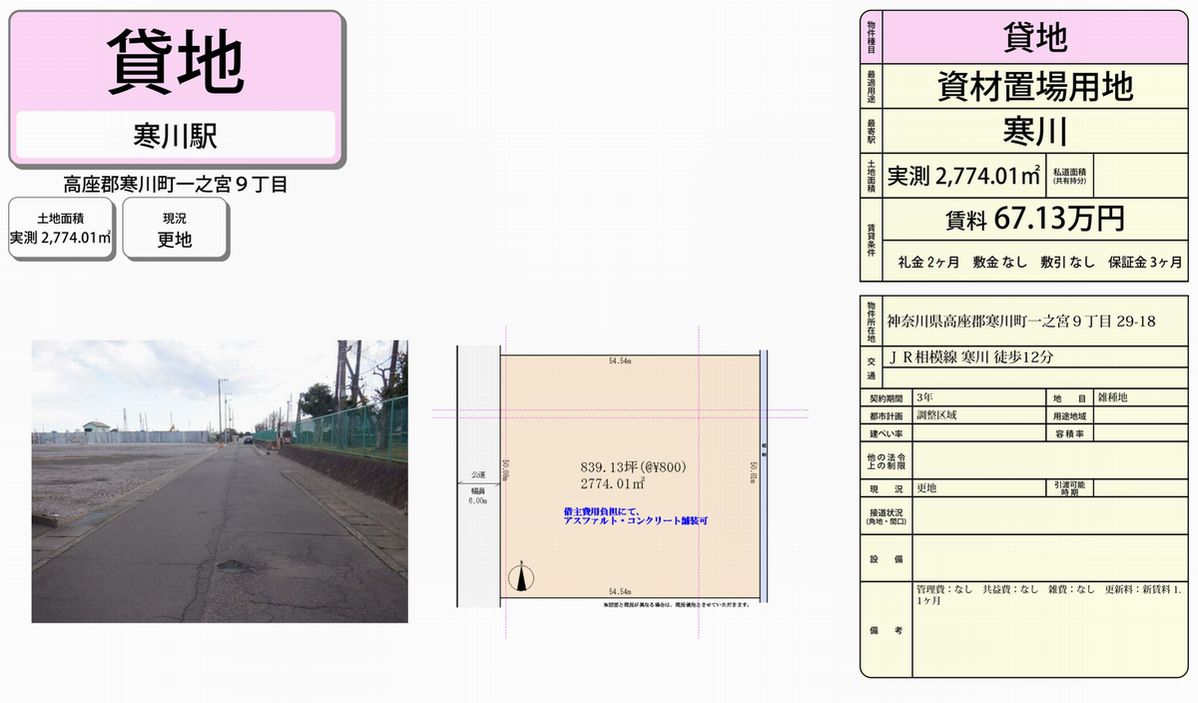Viewport: 1198px width, 703px height.
Task: Open the road photo thumbnail
Action: (x=219, y=481)
